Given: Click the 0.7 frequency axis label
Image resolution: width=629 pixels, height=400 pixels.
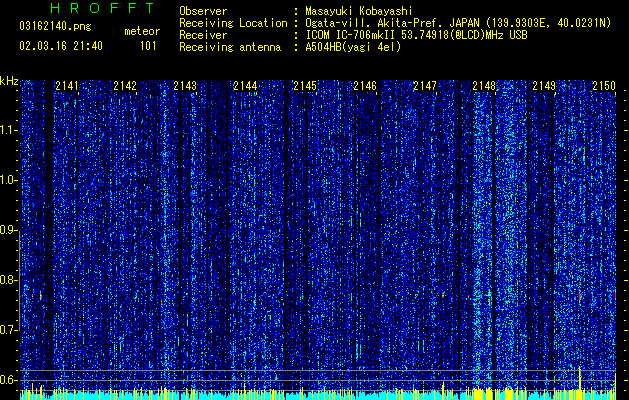Looking at the screenshot, I should coord(9,330).
